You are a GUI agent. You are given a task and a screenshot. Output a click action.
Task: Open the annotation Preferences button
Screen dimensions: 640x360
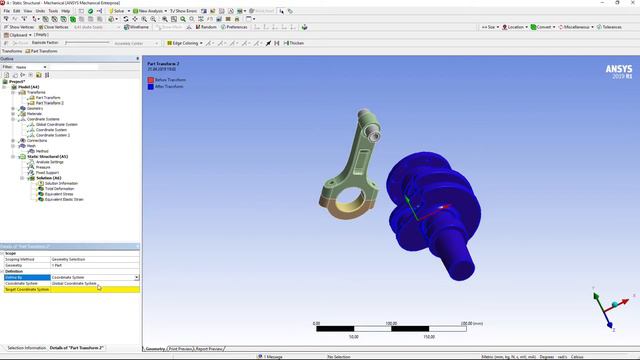click(234, 27)
